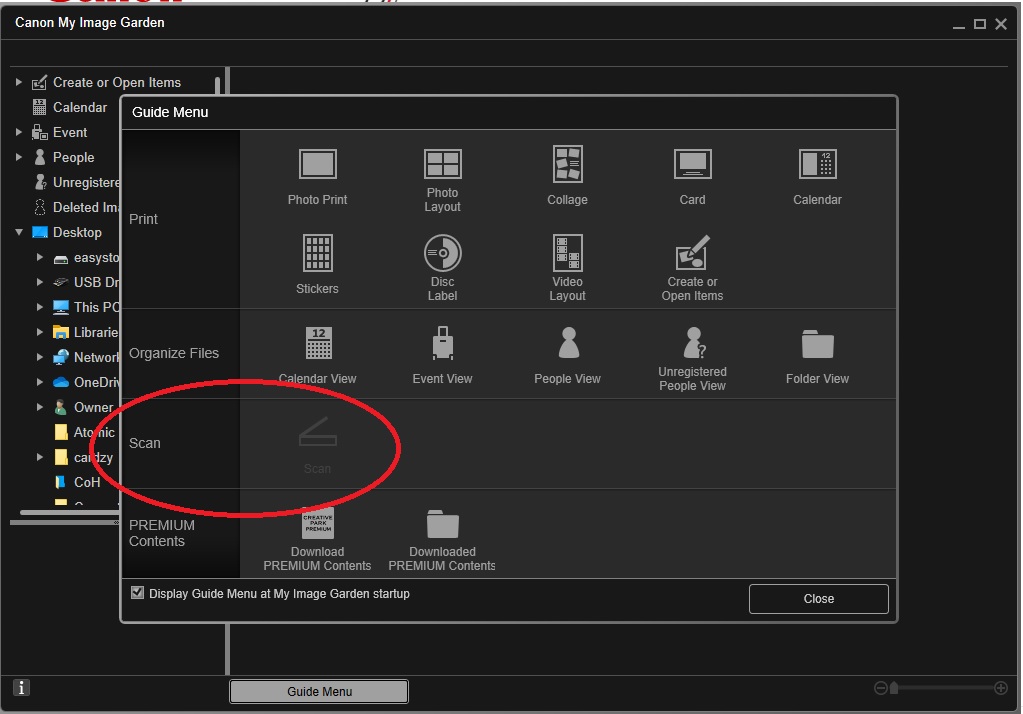Open the Card creation icon
The image size is (1023, 714).
tap(692, 166)
